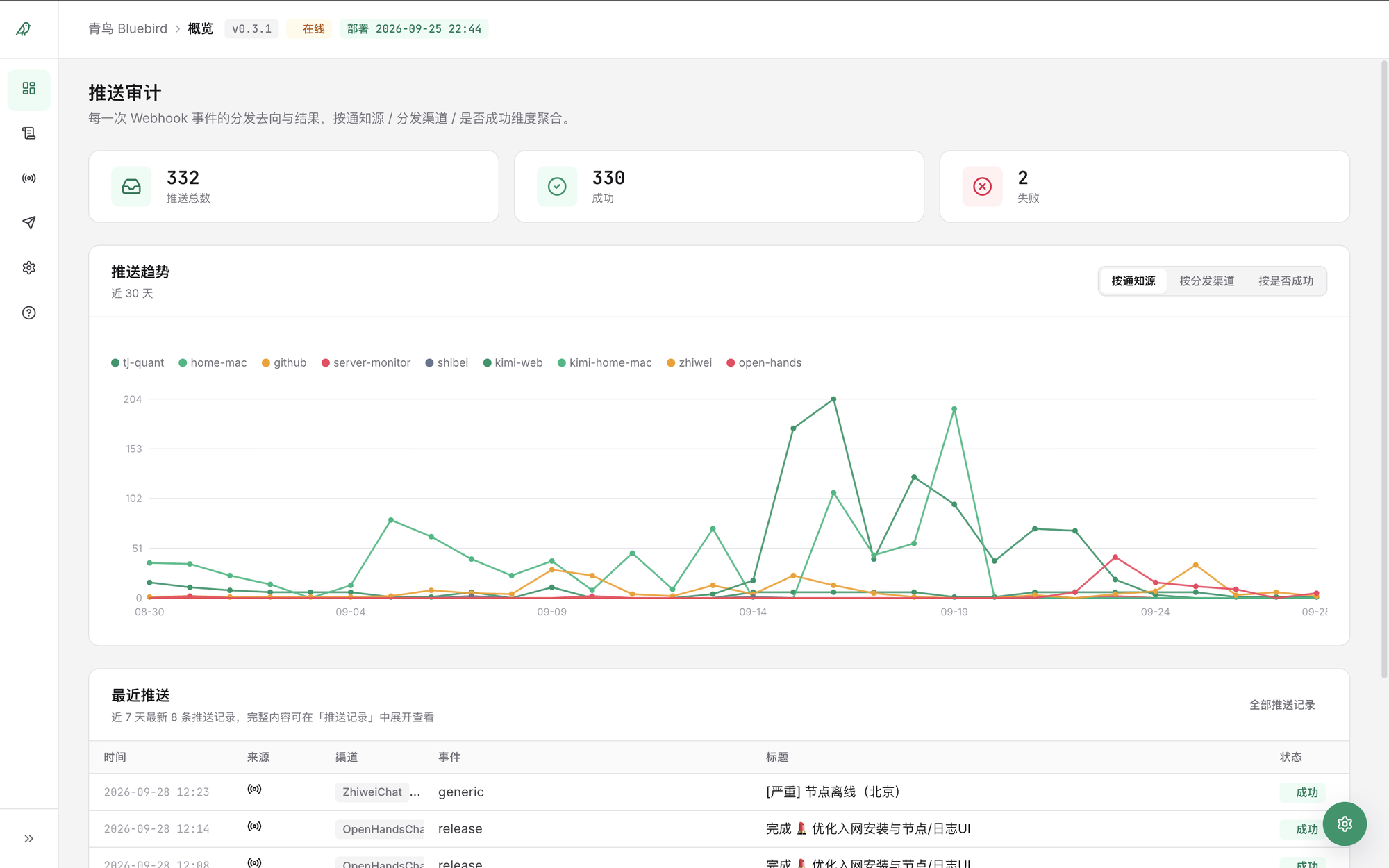Open 全部推送记录 link
The height and width of the screenshot is (868, 1389).
(1282, 705)
